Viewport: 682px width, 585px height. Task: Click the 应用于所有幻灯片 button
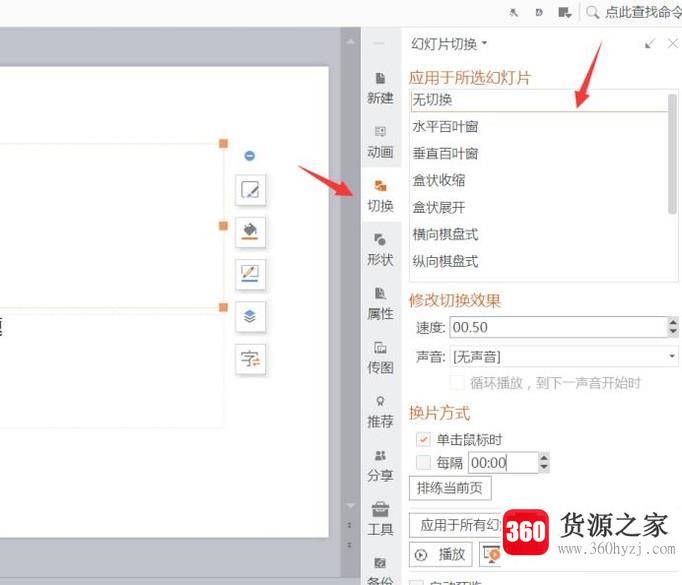click(x=456, y=525)
